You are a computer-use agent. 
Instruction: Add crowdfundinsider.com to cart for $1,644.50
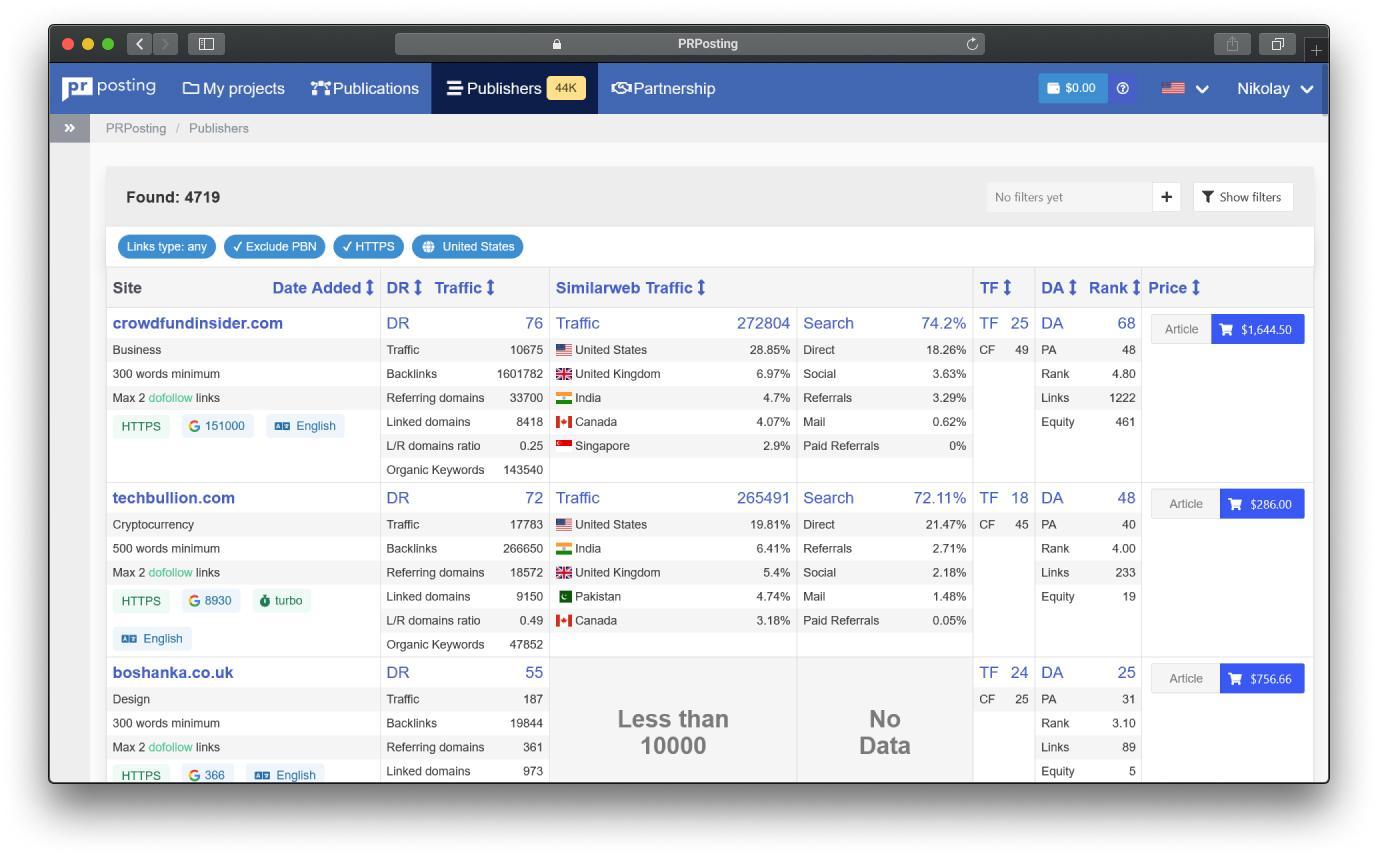point(1257,329)
